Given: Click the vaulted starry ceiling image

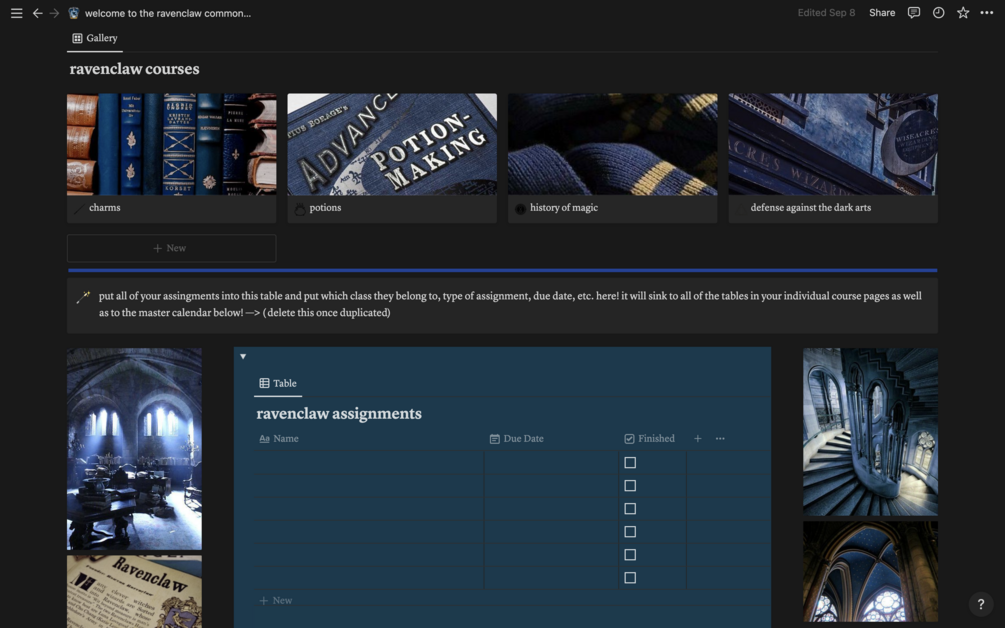Looking at the screenshot, I should (870, 572).
